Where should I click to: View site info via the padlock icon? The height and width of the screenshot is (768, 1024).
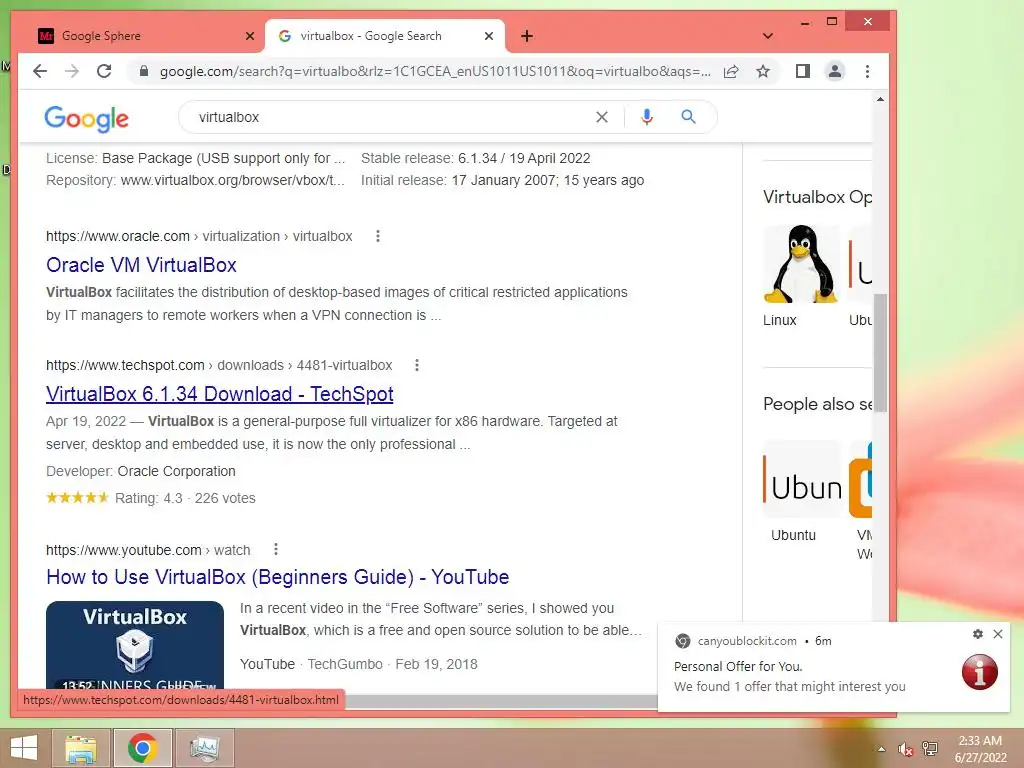tap(144, 71)
